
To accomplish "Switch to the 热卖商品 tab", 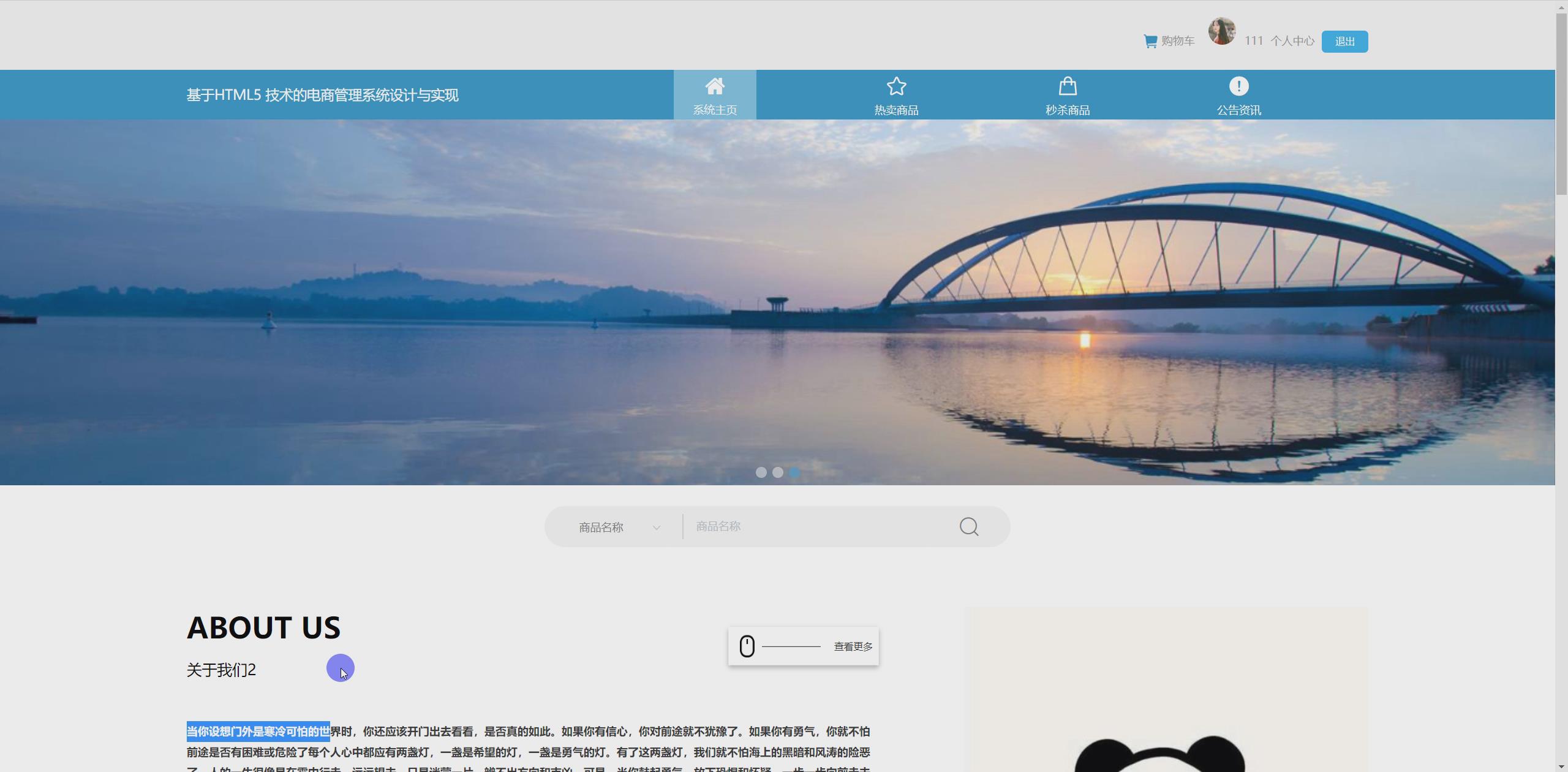I will click(x=896, y=95).
